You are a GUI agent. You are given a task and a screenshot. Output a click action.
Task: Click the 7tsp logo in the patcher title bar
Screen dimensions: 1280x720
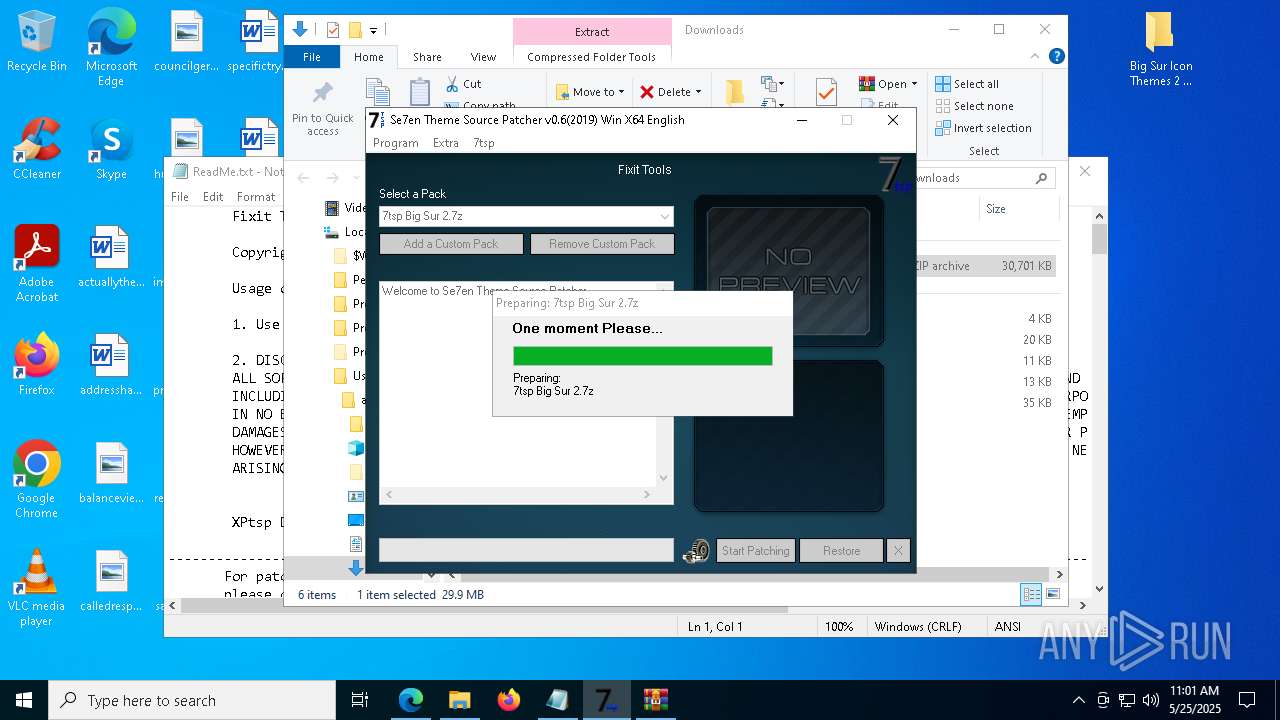[x=376, y=120]
